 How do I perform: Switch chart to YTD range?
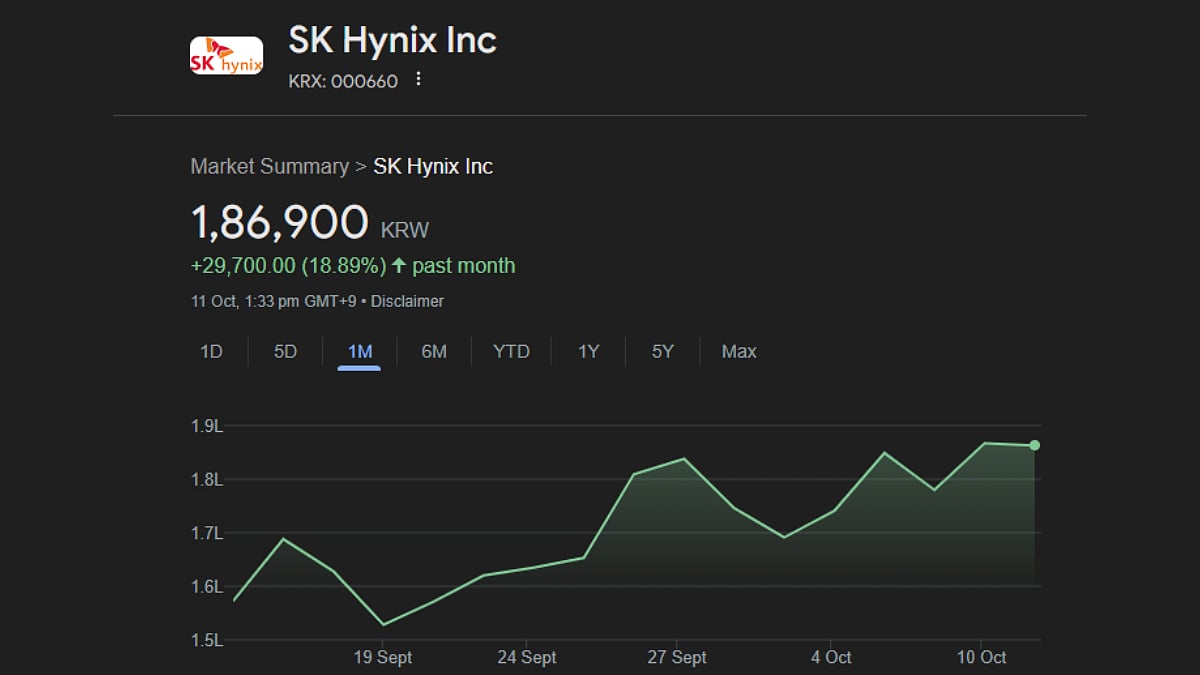tap(511, 352)
